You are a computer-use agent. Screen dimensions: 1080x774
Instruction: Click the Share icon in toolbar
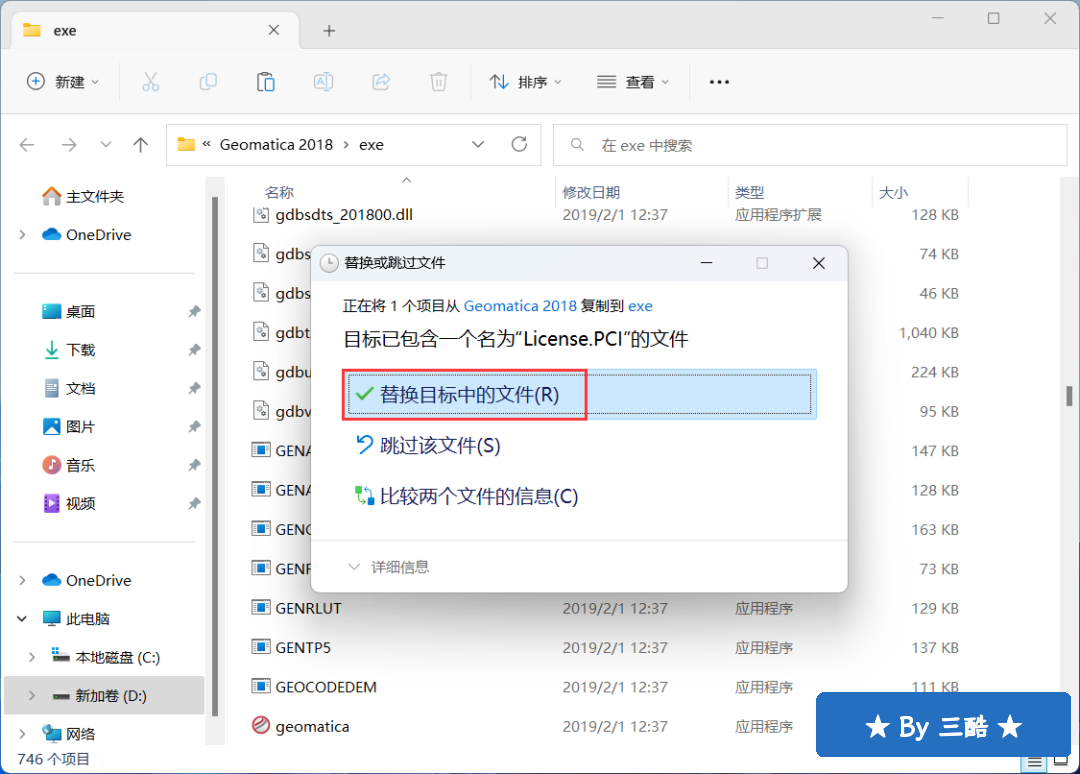coord(381,82)
